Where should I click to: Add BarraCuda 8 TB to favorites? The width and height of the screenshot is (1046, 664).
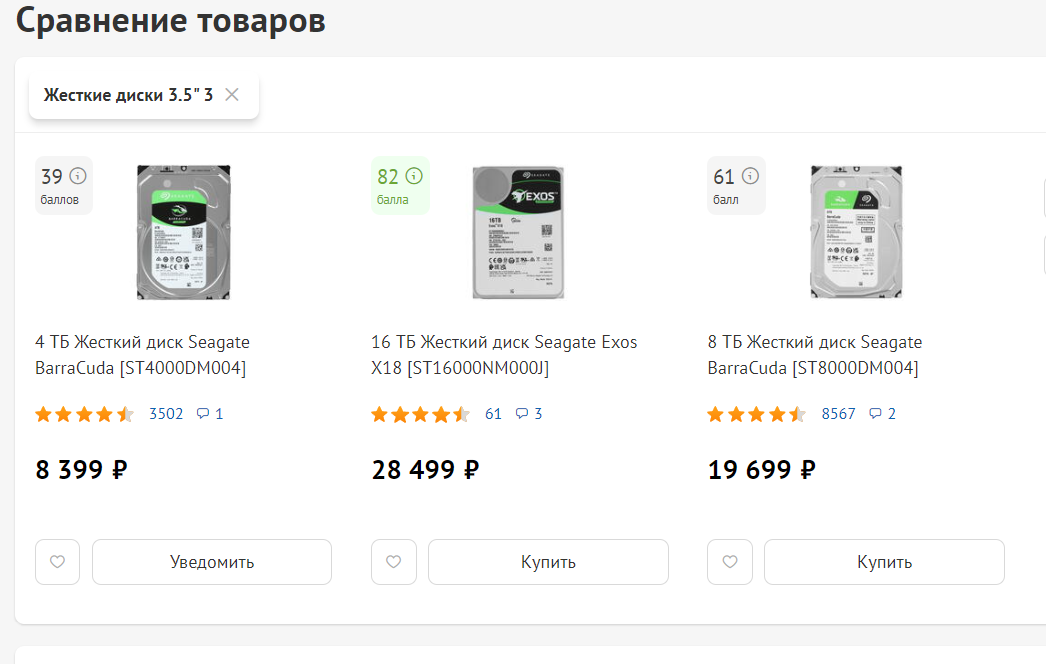pos(729,562)
